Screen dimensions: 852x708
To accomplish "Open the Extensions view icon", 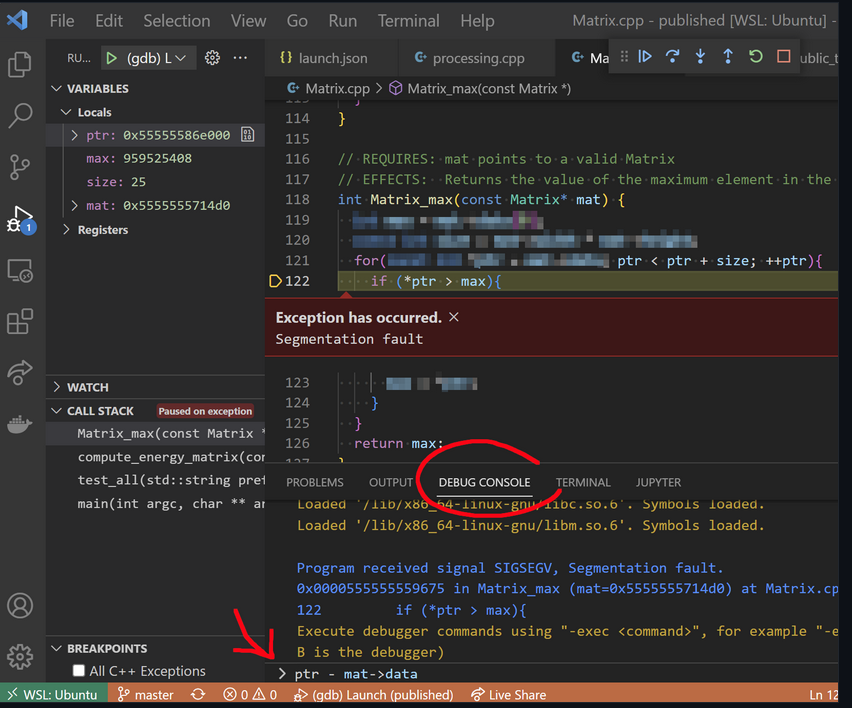I will click(20, 322).
